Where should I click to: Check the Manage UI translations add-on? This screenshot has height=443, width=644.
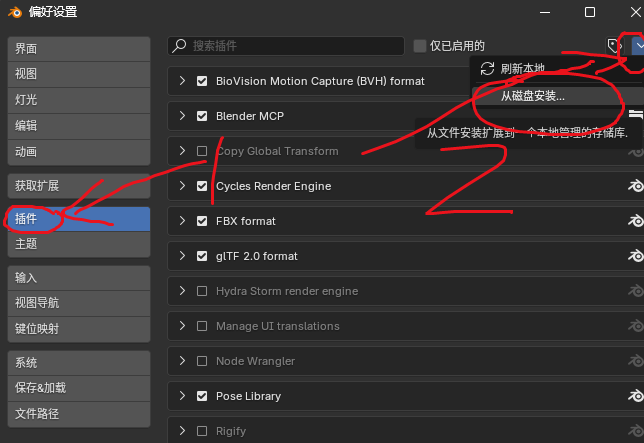[202, 326]
